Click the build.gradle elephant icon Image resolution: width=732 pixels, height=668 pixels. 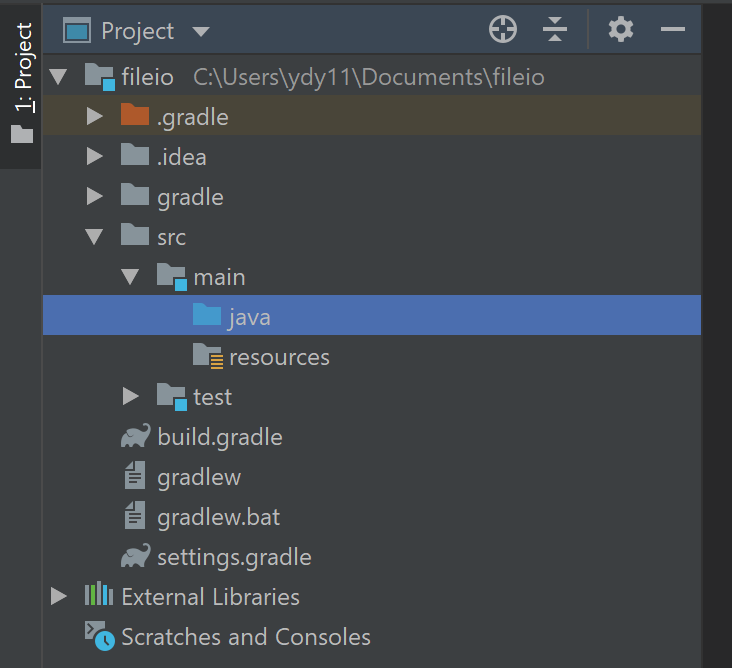coord(135,436)
